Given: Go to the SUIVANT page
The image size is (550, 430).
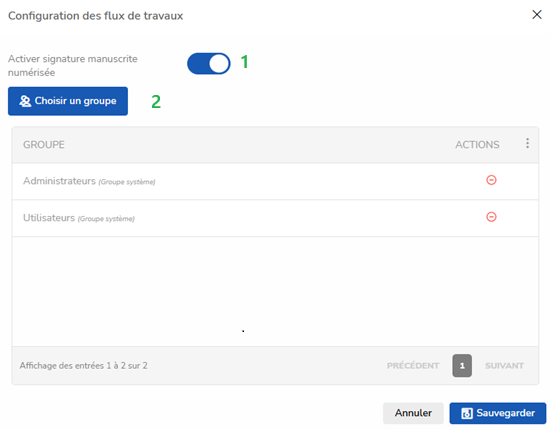Looking at the screenshot, I should point(504,366).
